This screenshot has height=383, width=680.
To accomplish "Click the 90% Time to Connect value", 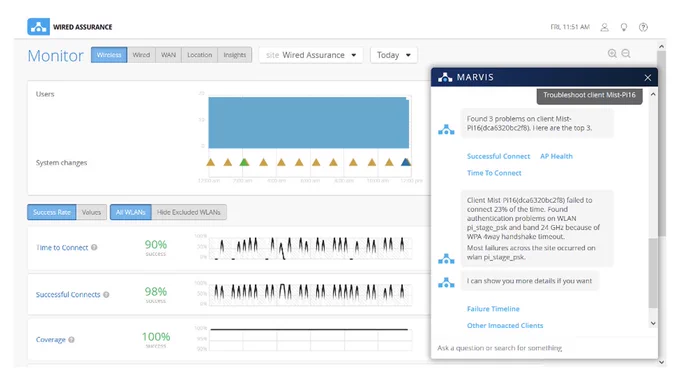I will tap(156, 245).
